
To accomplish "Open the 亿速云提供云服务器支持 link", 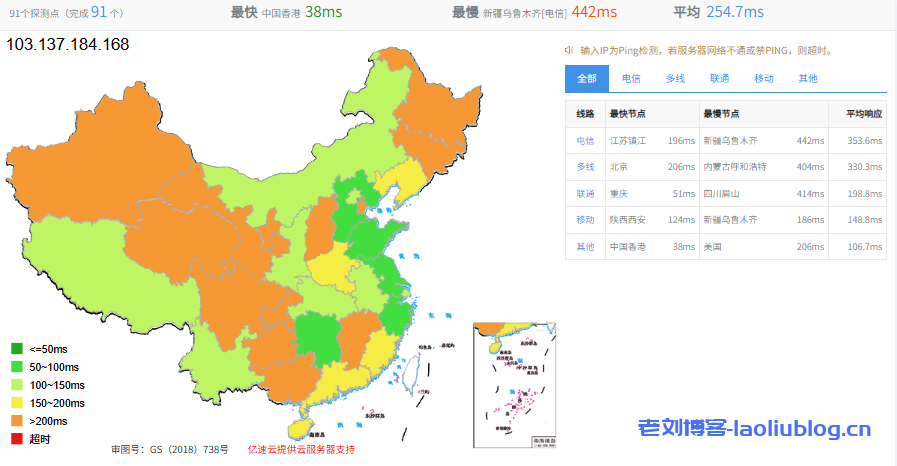I will click(301, 449).
